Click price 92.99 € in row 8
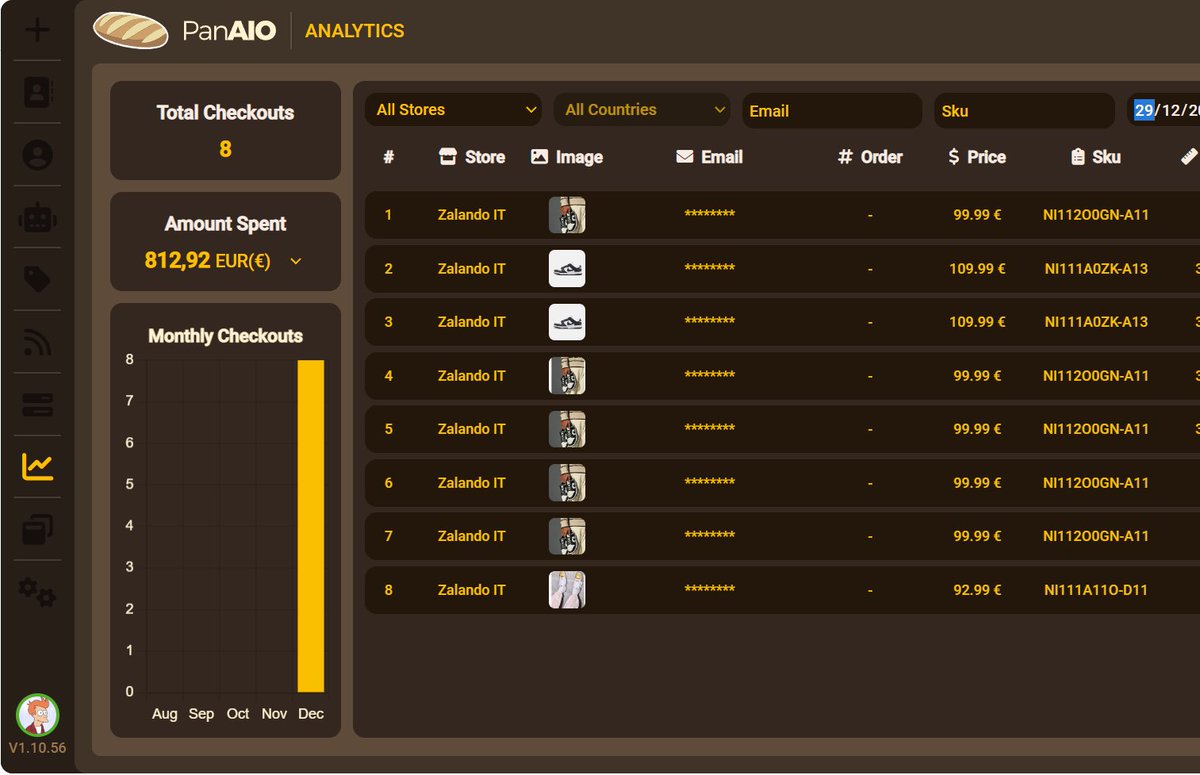 pos(977,590)
